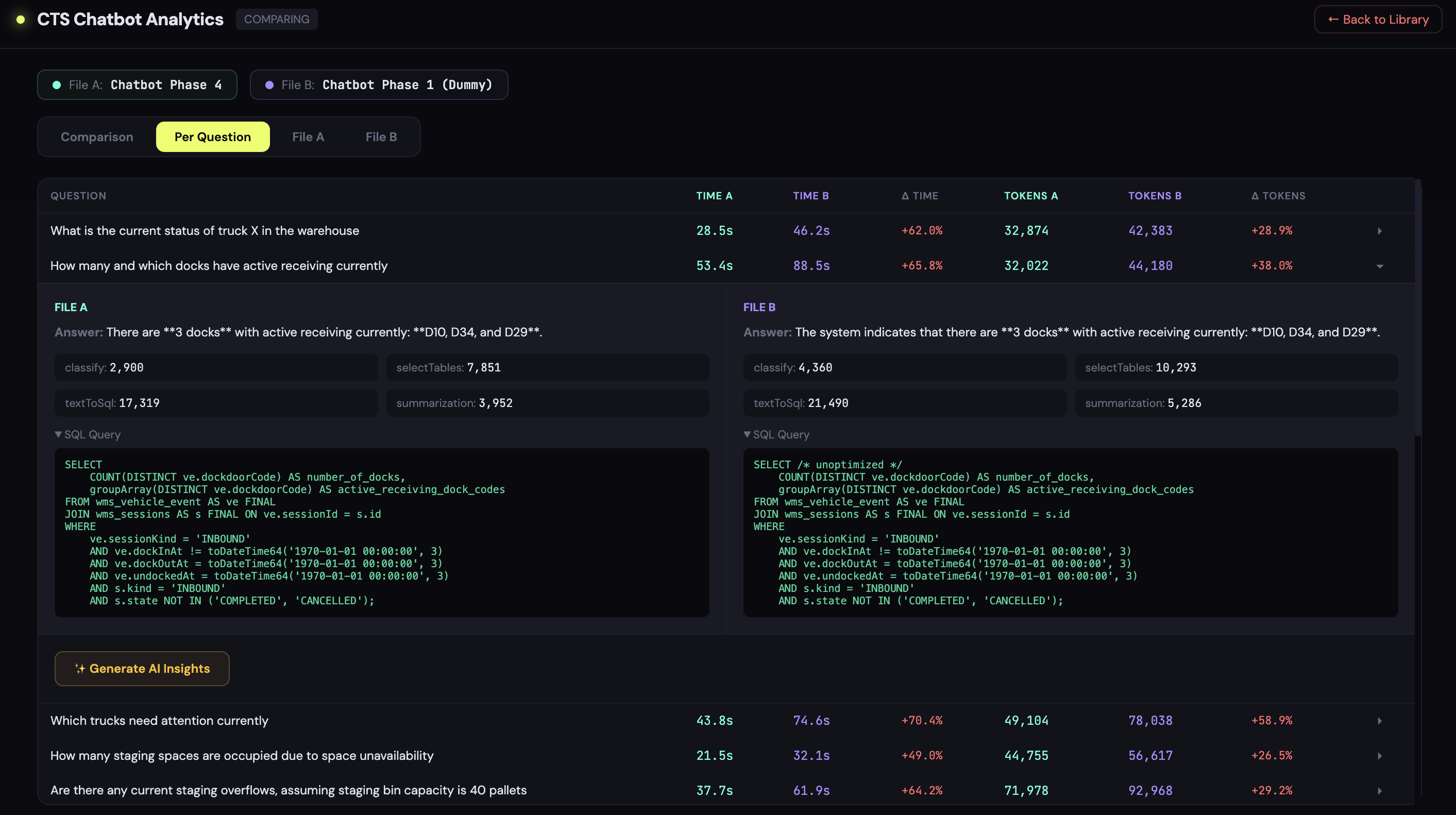Click the Δ TOKENS column header
The width and height of the screenshot is (1456, 815).
tap(1278, 196)
